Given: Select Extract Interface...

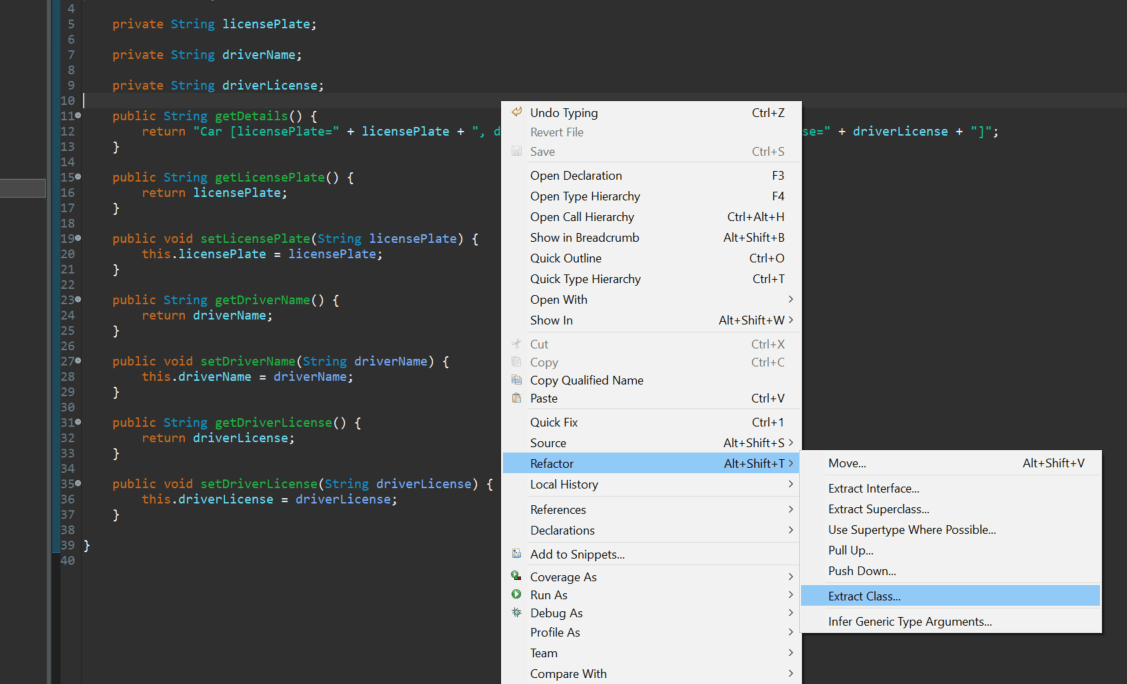Looking at the screenshot, I should click(x=951, y=489).
